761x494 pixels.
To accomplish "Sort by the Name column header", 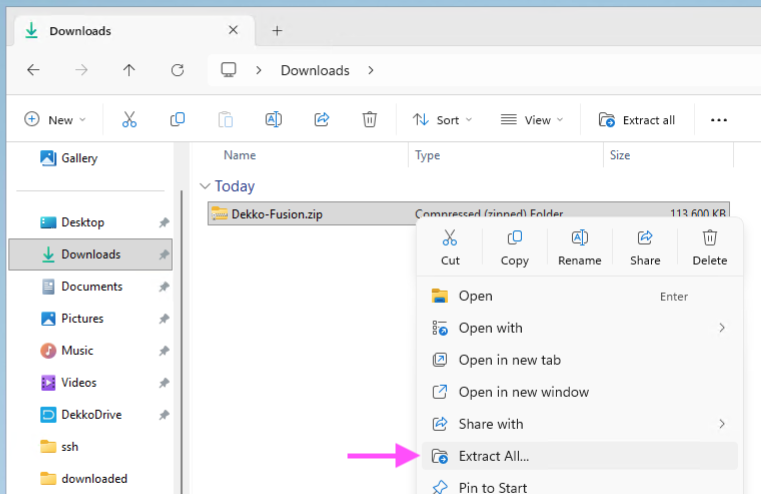I will click(x=239, y=155).
